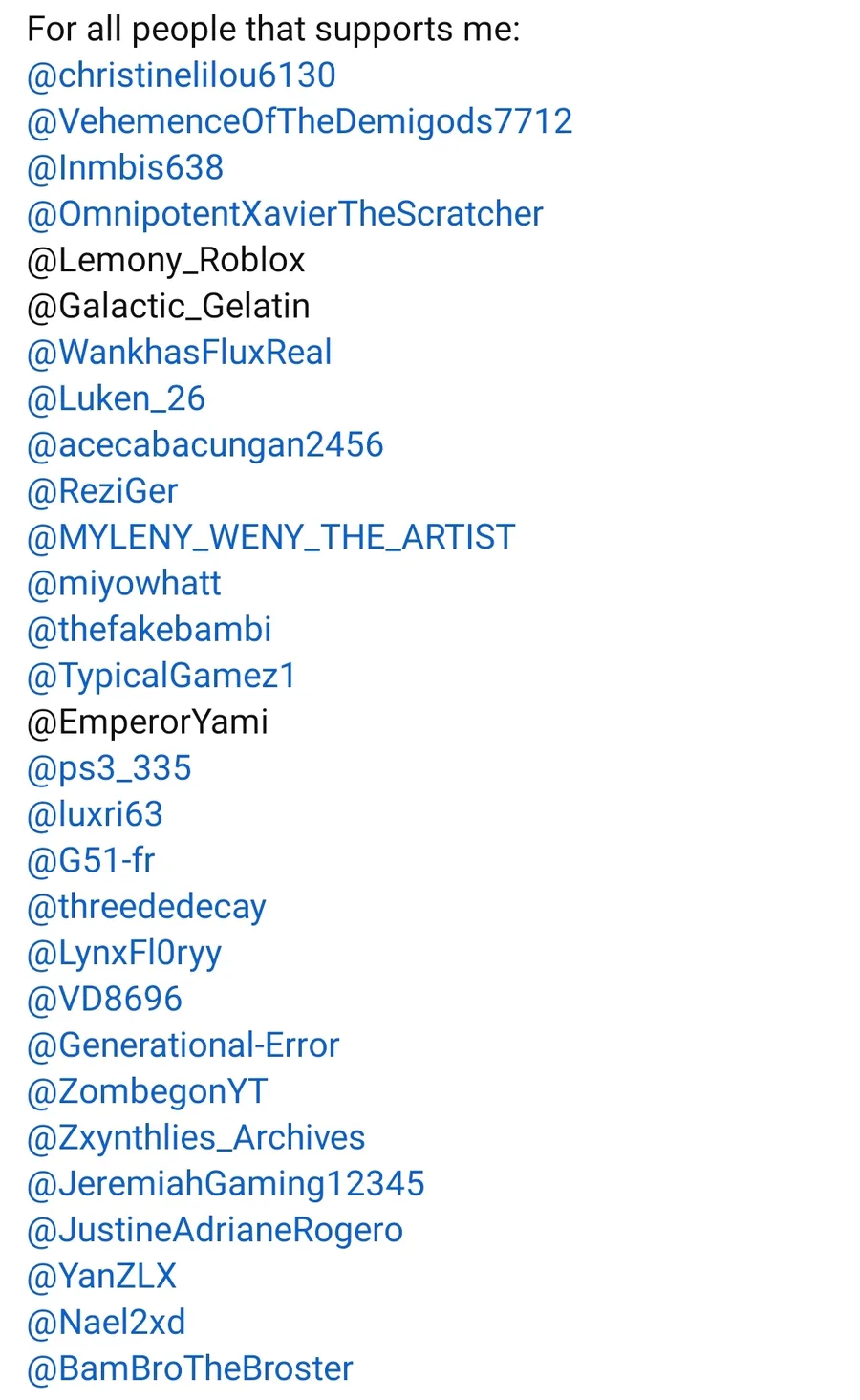Visit @OmnipotentXavierTheScratcher's channel link
The image size is (860, 1400).
[x=285, y=214]
